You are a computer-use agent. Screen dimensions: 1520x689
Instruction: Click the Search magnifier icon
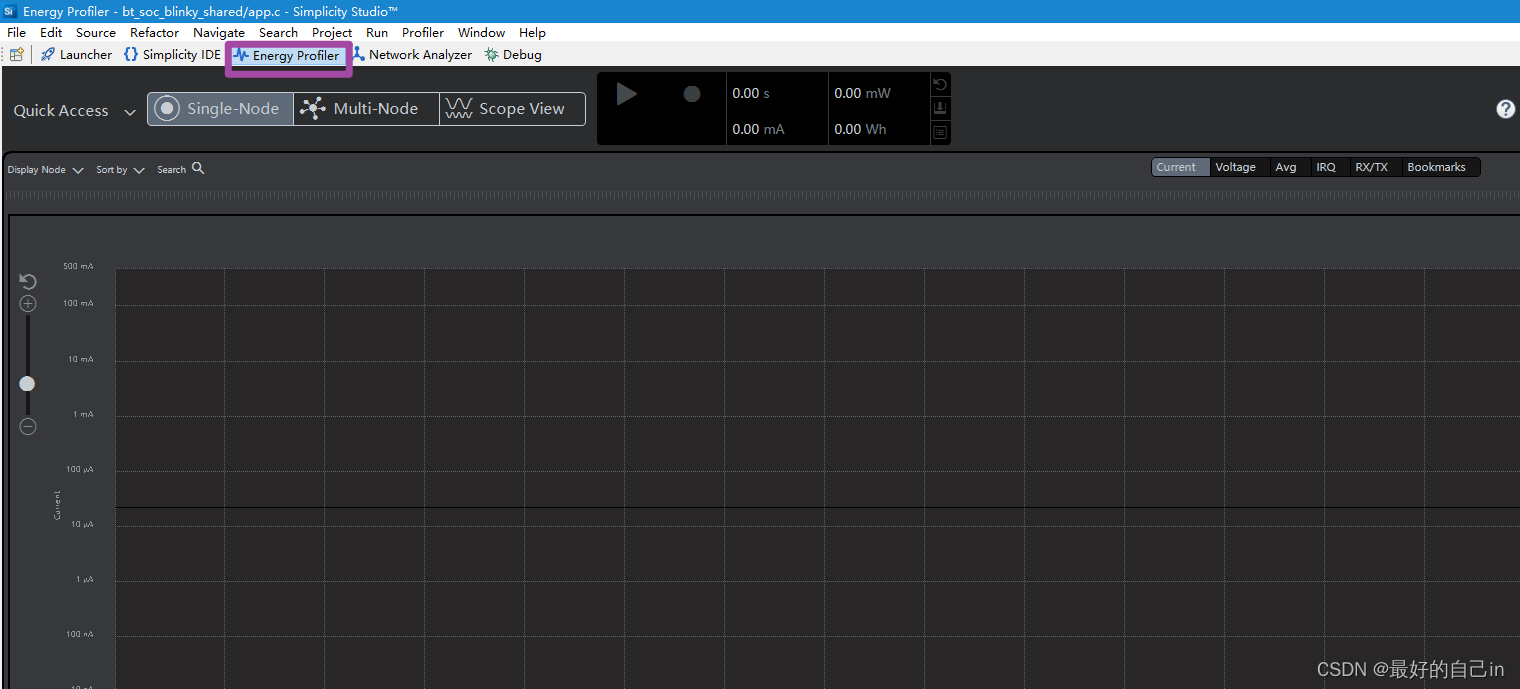click(x=198, y=168)
